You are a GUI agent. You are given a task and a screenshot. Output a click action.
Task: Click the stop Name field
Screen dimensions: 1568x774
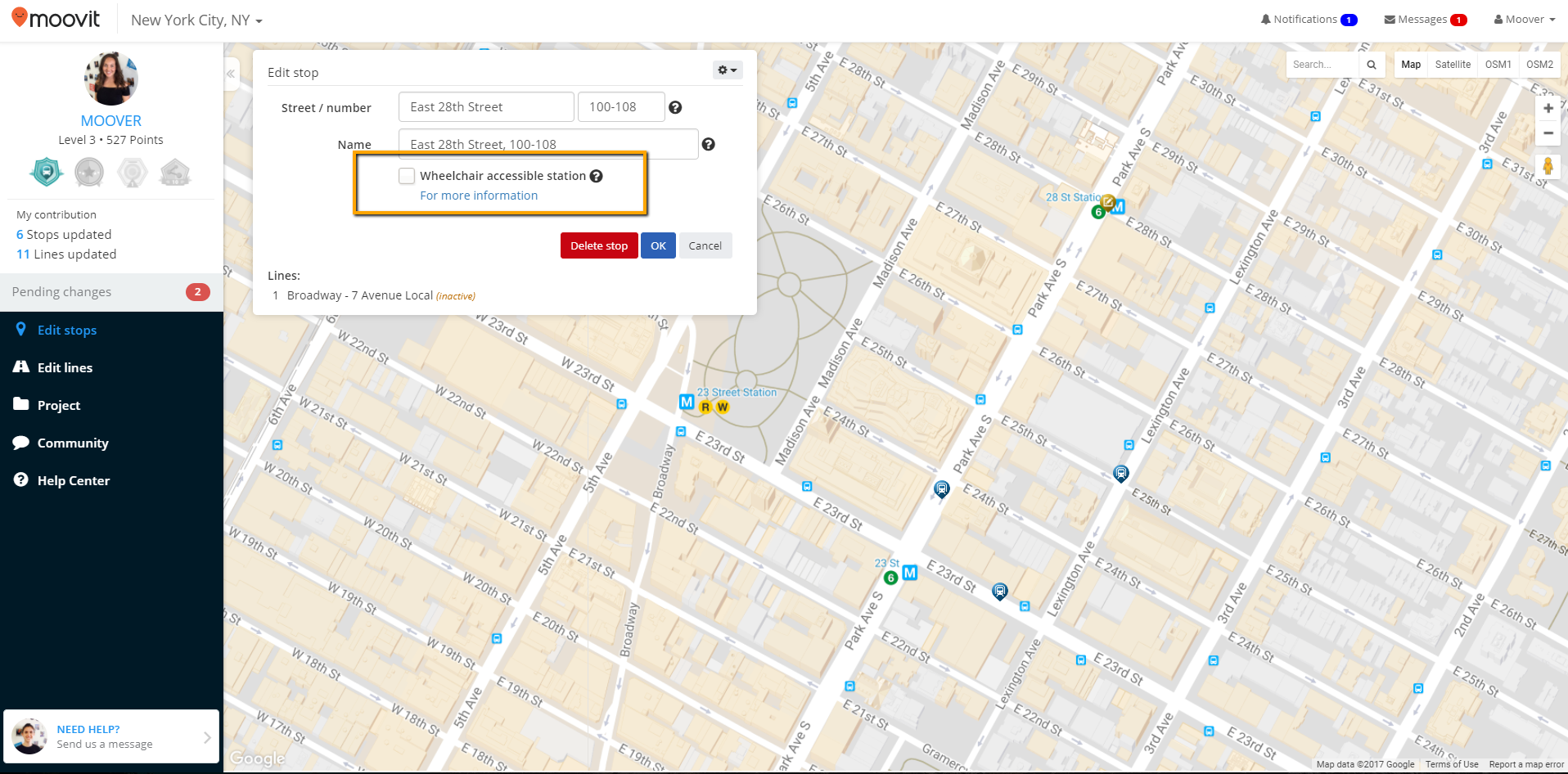click(548, 144)
